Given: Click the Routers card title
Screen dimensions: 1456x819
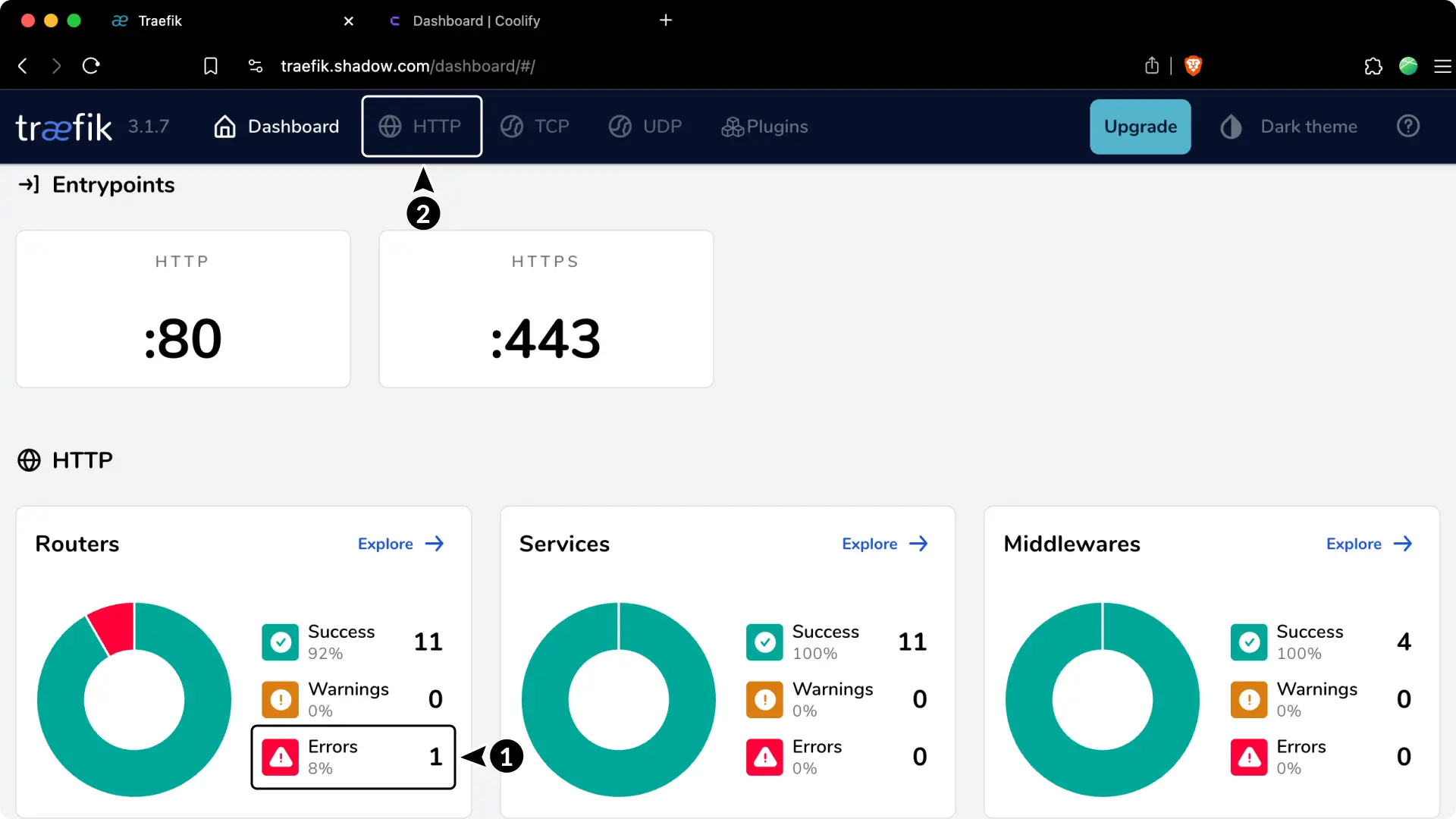Looking at the screenshot, I should click(77, 544).
